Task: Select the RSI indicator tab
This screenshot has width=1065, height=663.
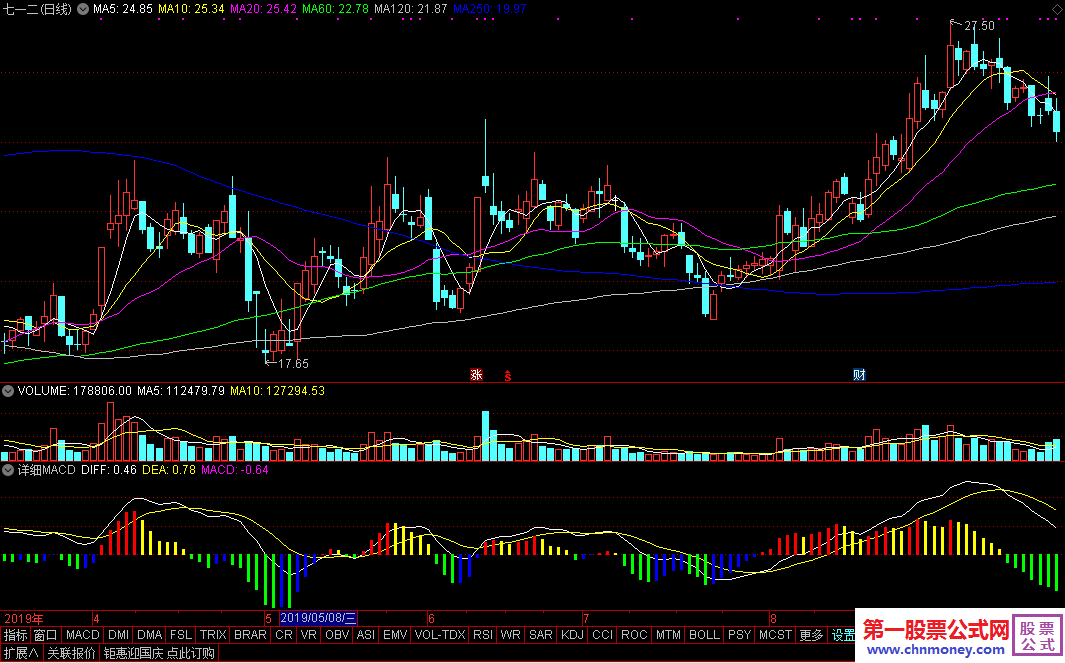Action: [x=483, y=635]
